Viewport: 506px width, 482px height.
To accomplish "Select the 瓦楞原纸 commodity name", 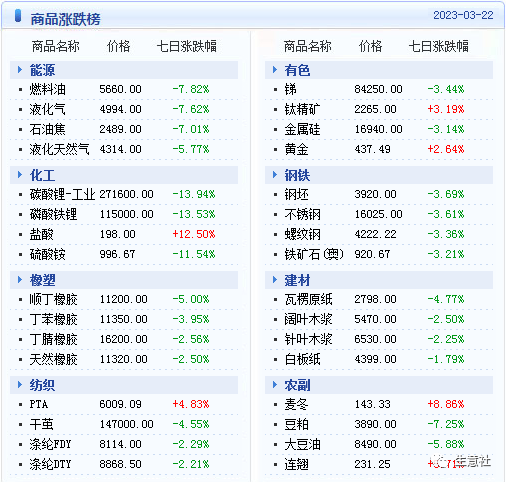I will (308, 299).
